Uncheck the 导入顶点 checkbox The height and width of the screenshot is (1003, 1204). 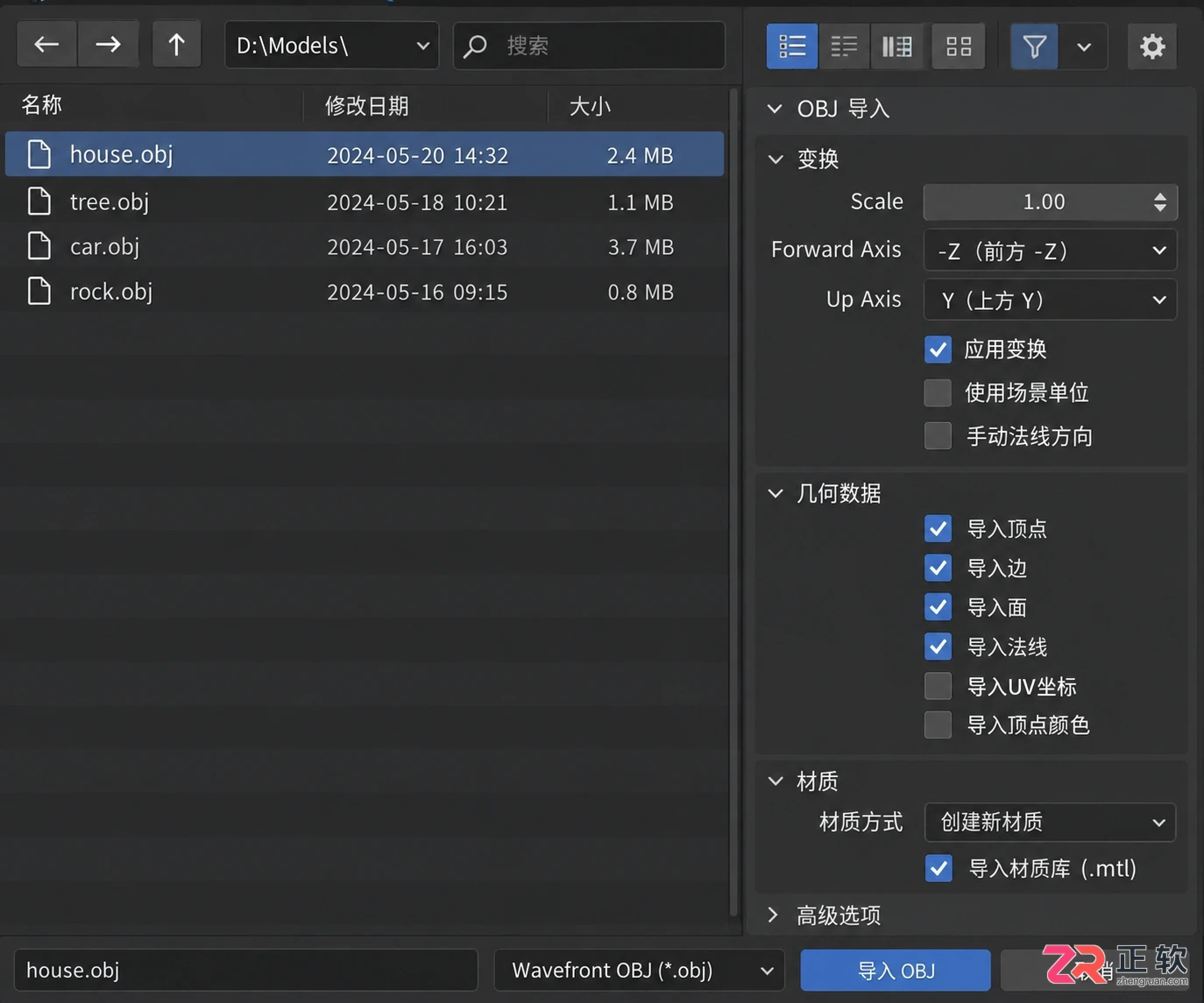click(x=938, y=528)
